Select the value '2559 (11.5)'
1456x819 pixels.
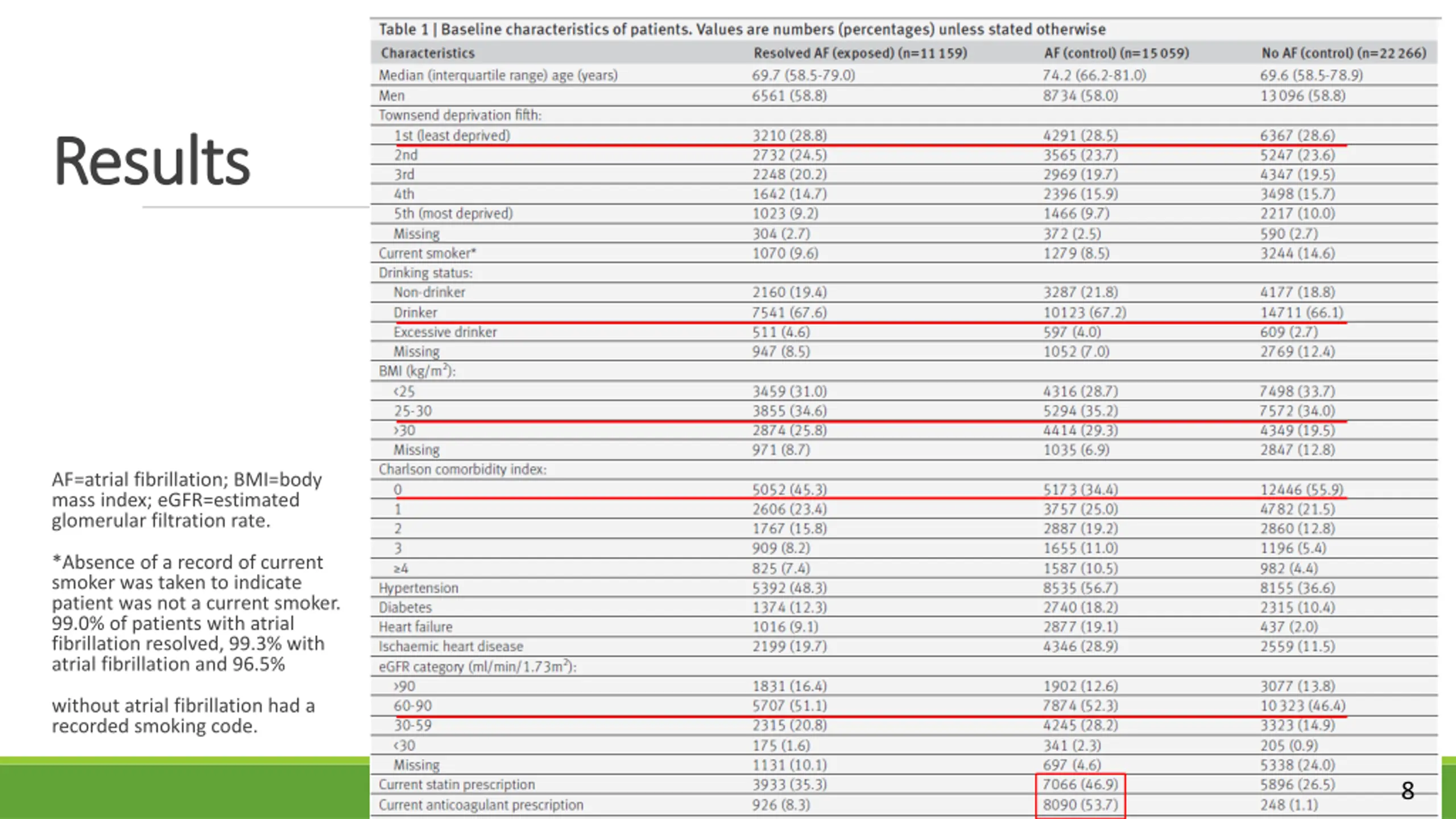click(x=1297, y=647)
